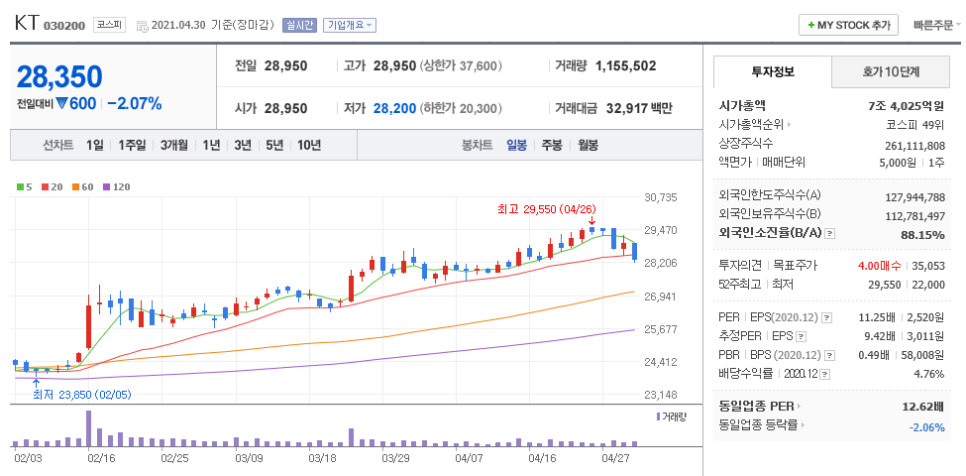Click the 실시간 badge button
This screenshot has height=476, width=966.
[x=299, y=25]
